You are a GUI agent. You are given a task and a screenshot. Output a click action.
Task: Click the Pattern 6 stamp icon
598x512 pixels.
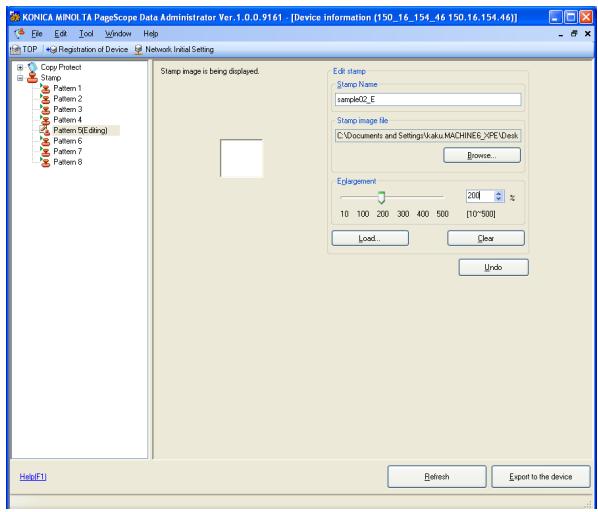45,141
